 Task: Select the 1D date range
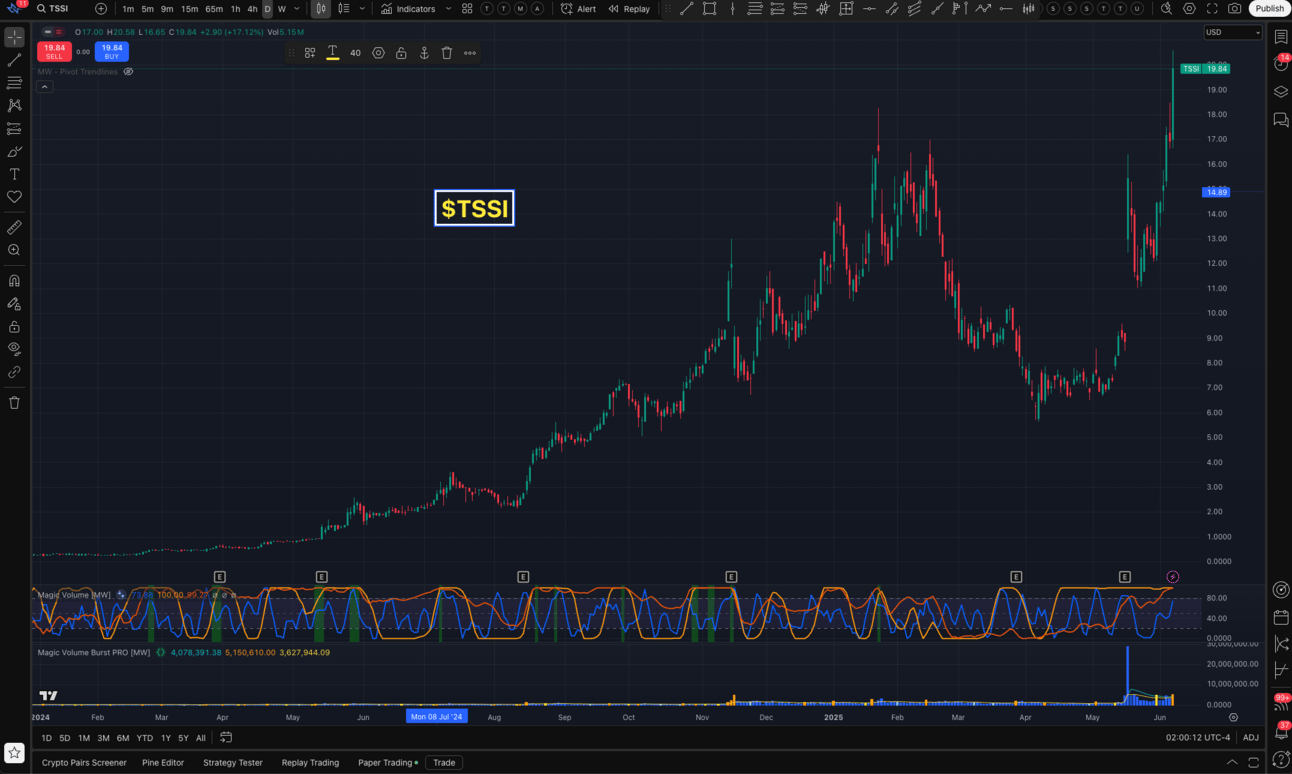[x=46, y=738]
